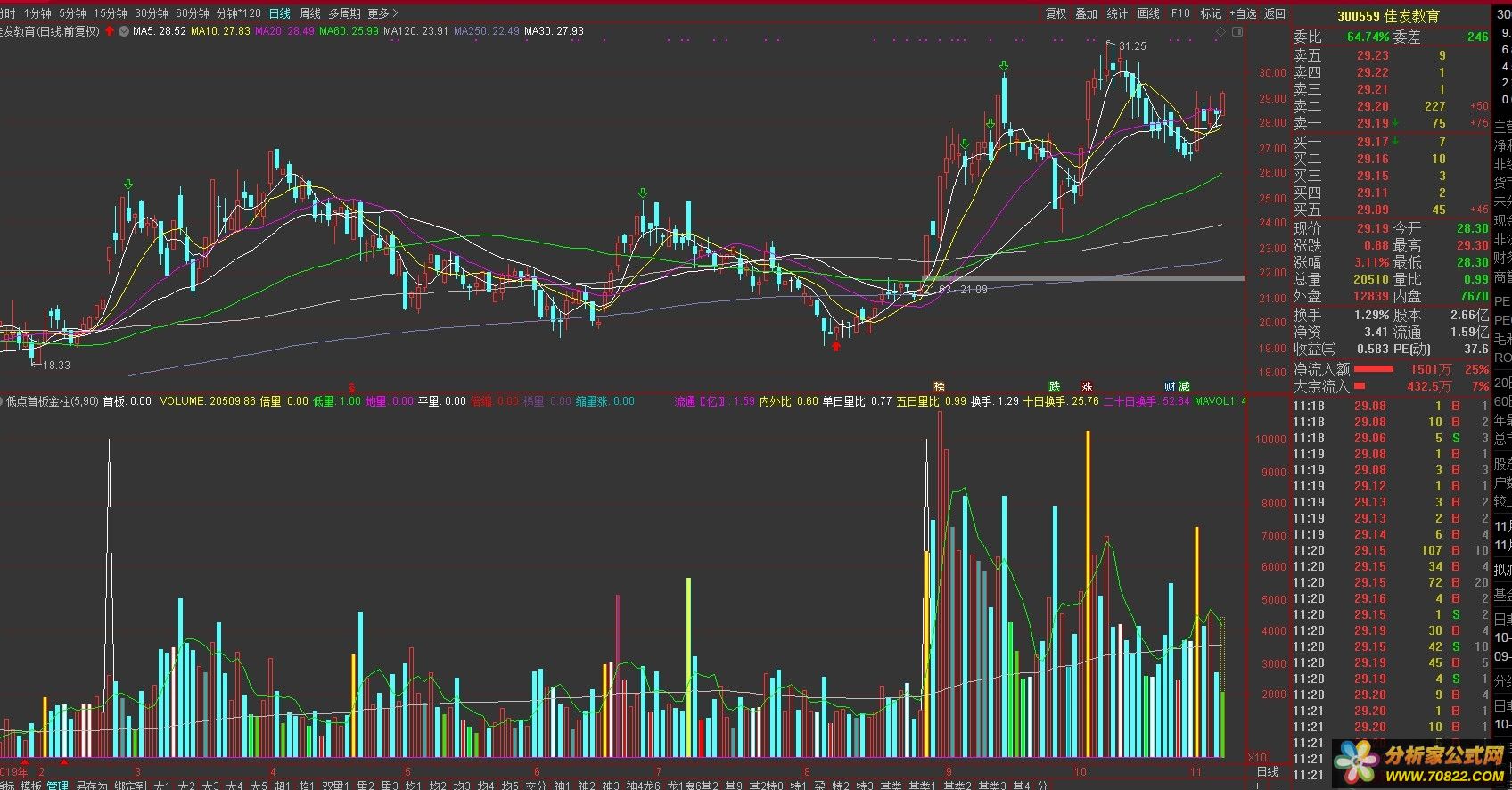Open the 多周期 multi-period view
Image resolution: width=1512 pixels, height=790 pixels.
tap(344, 13)
